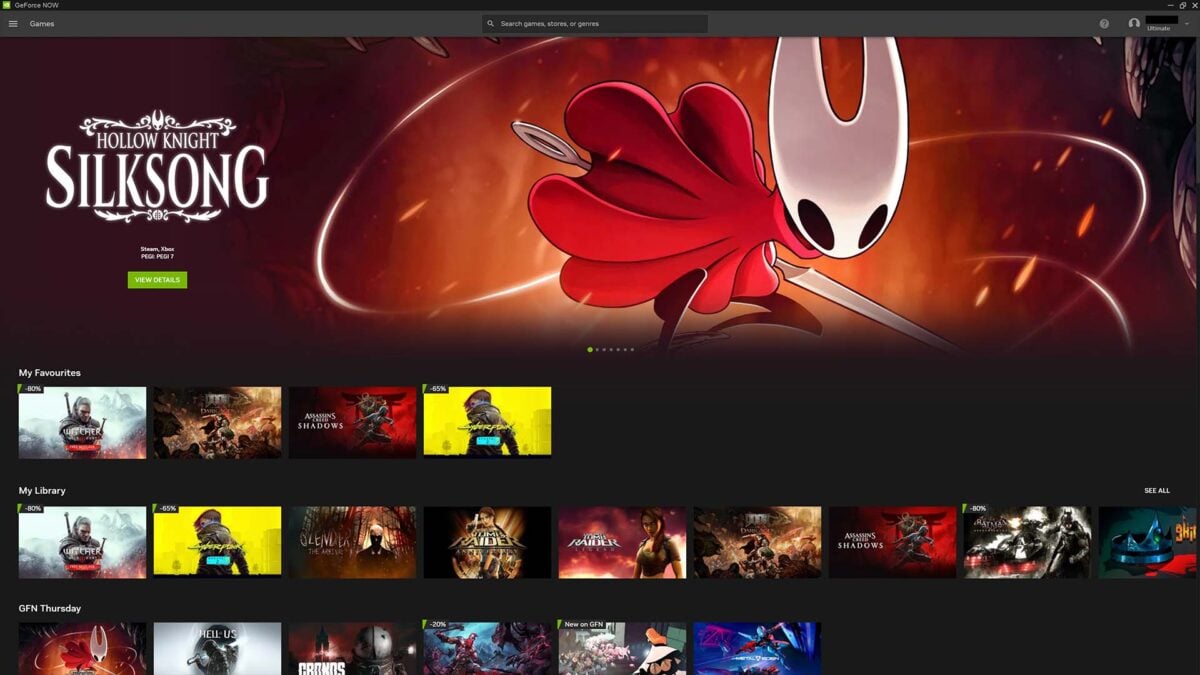This screenshot has height=675, width=1200.
Task: Click the My Library heading
Action: [42, 491]
